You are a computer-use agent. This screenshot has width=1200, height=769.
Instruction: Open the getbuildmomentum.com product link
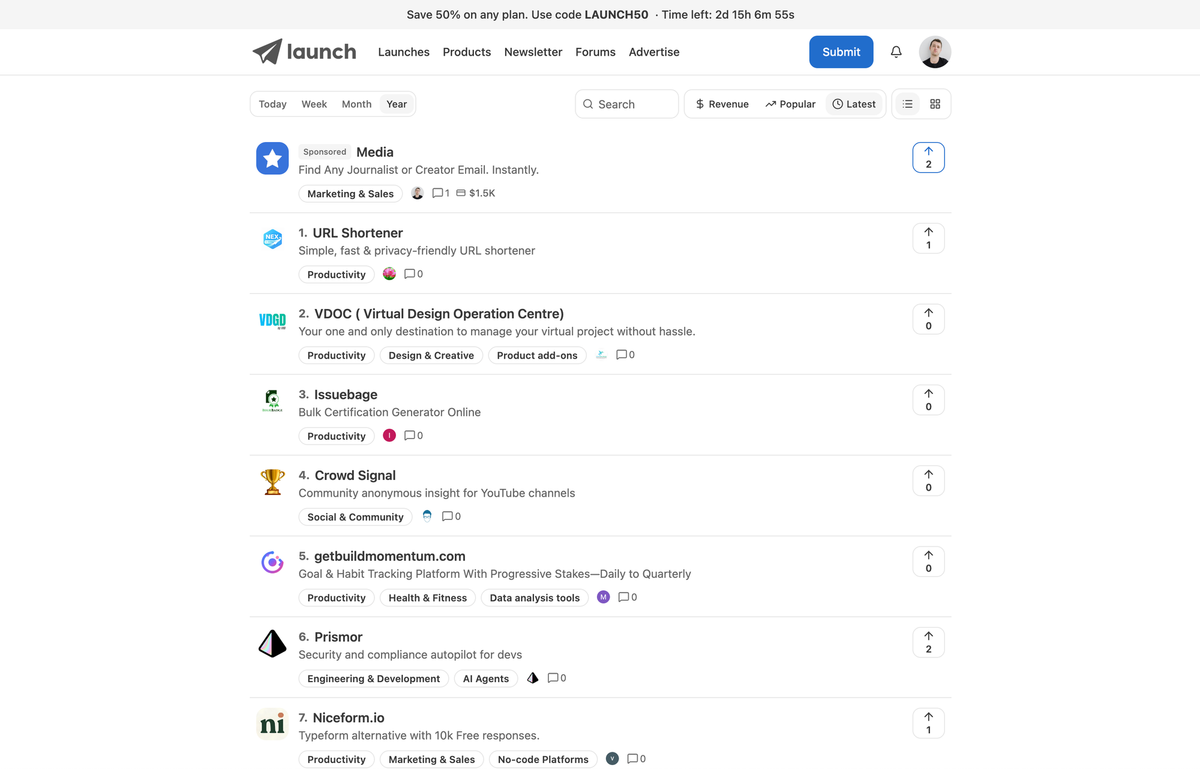point(388,555)
